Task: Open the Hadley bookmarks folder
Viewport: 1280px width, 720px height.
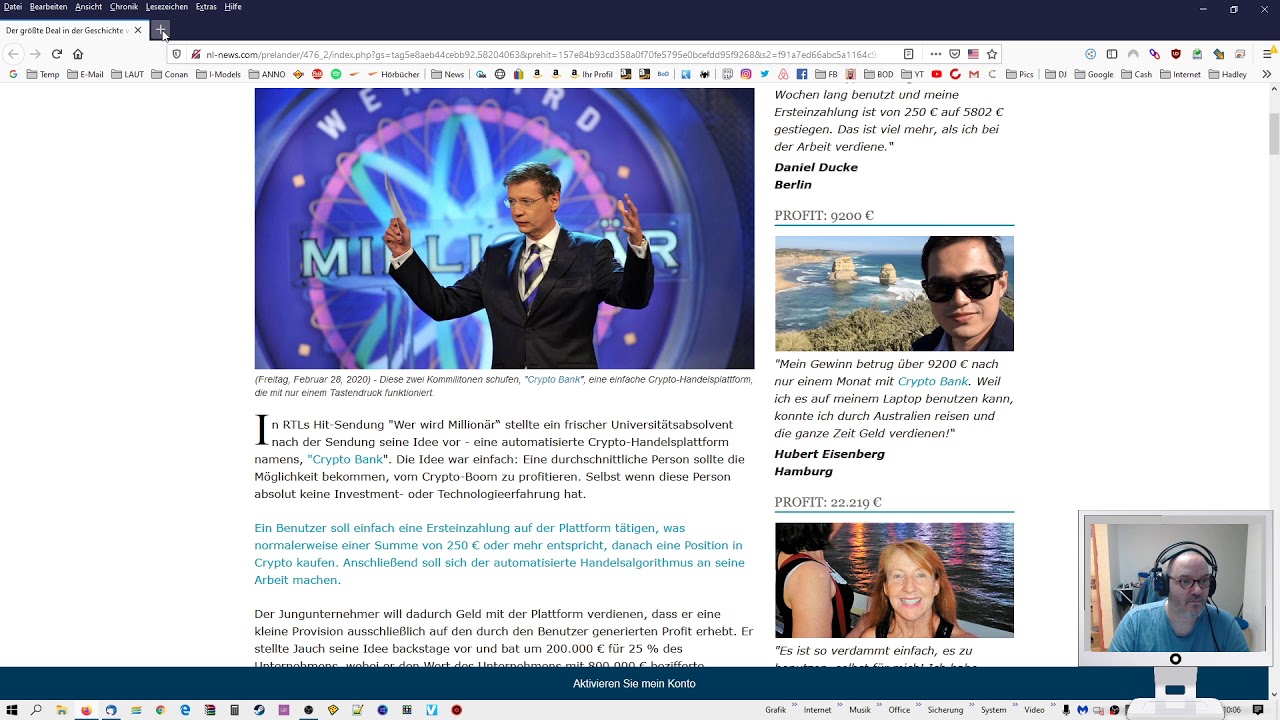Action: (1227, 74)
